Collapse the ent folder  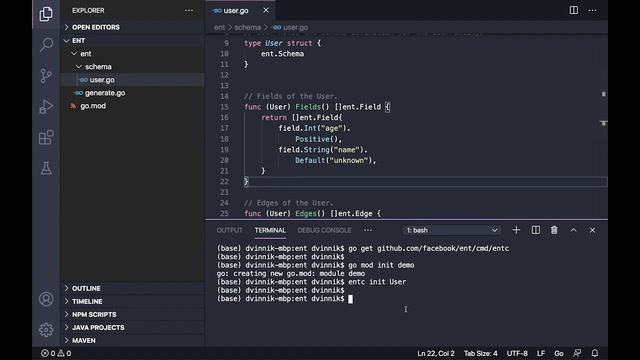133,53
